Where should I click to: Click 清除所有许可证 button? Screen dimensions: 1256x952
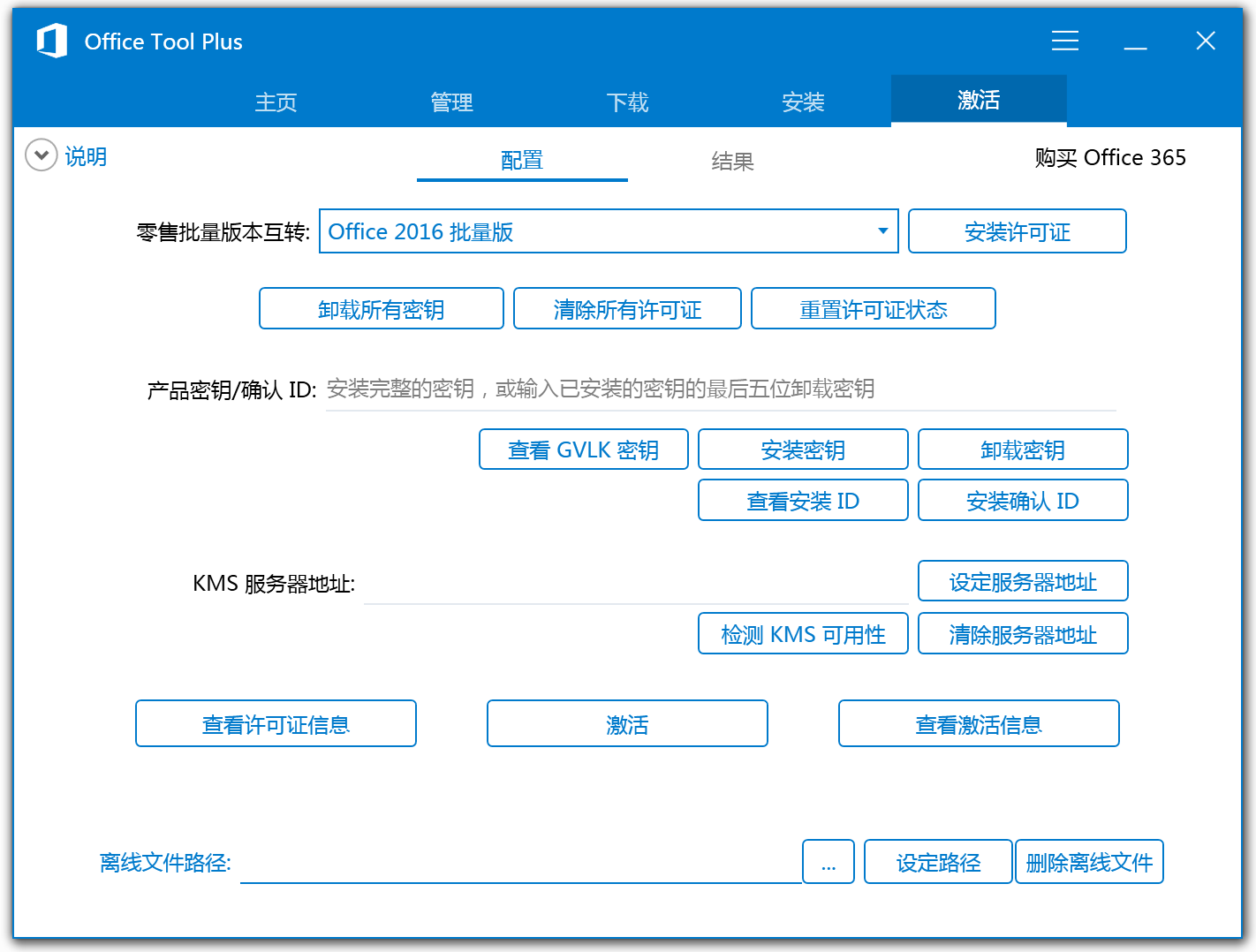627,309
